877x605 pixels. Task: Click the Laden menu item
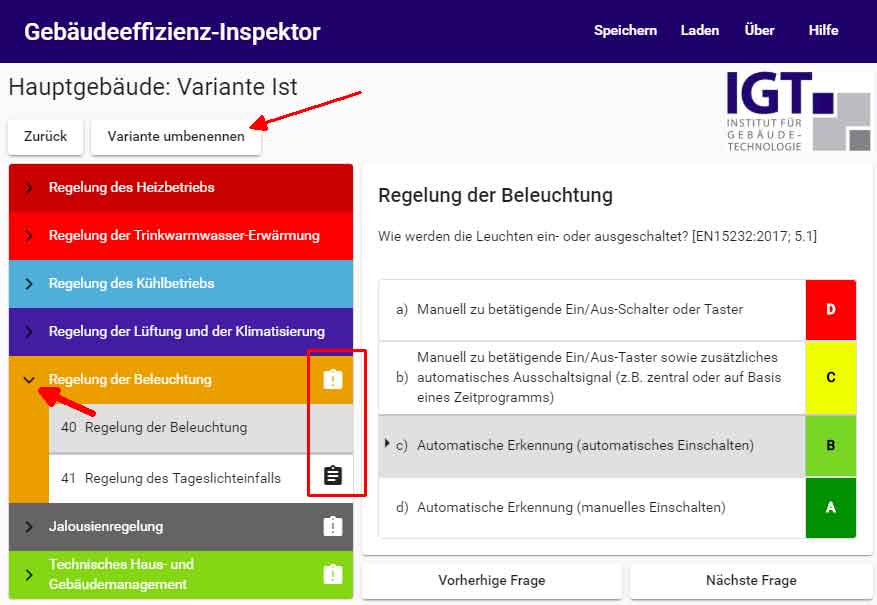(x=699, y=30)
